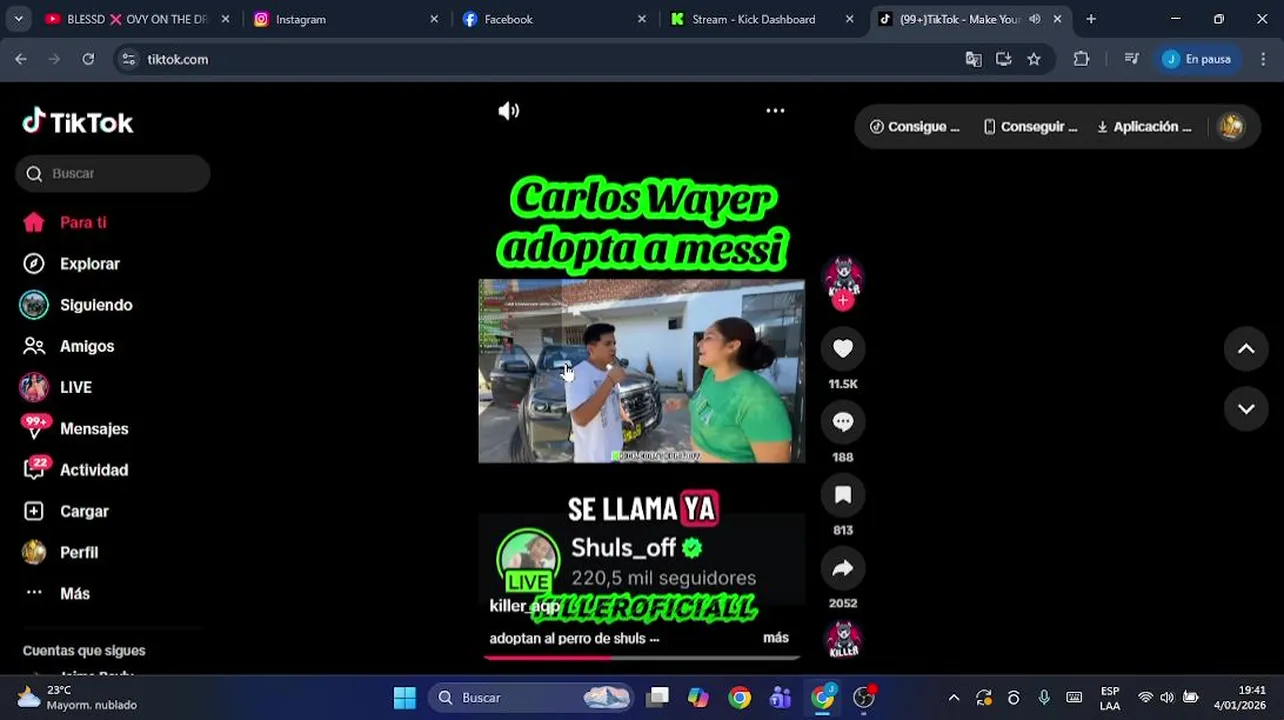Open Google Chrome from the taskbar
Image resolution: width=1284 pixels, height=720 pixels.
[740, 698]
